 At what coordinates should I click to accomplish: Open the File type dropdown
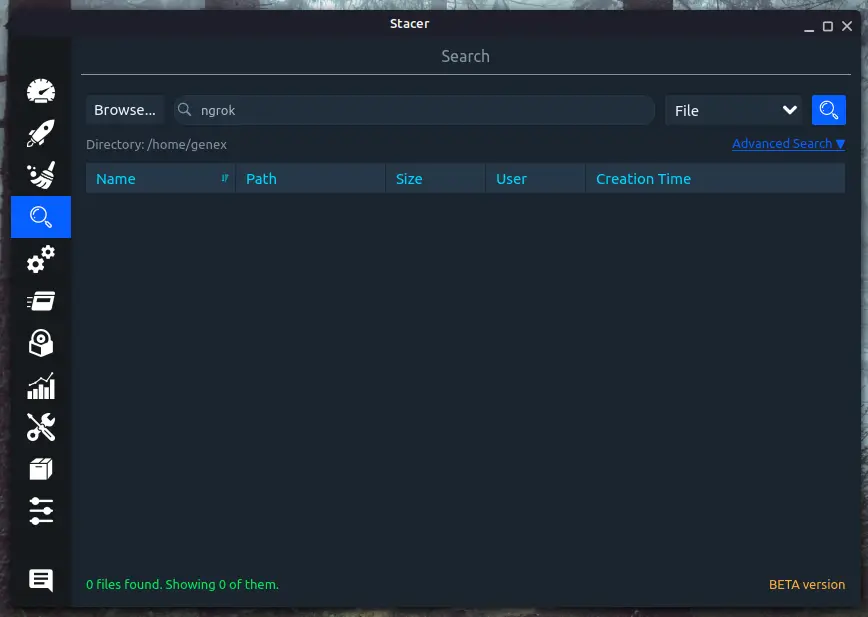pyautogui.click(x=734, y=110)
